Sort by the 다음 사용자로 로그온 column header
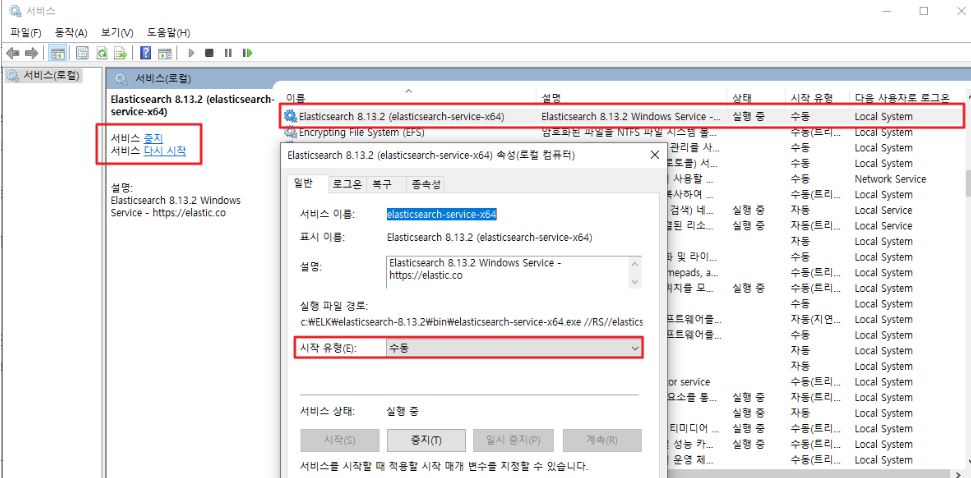 pos(902,97)
